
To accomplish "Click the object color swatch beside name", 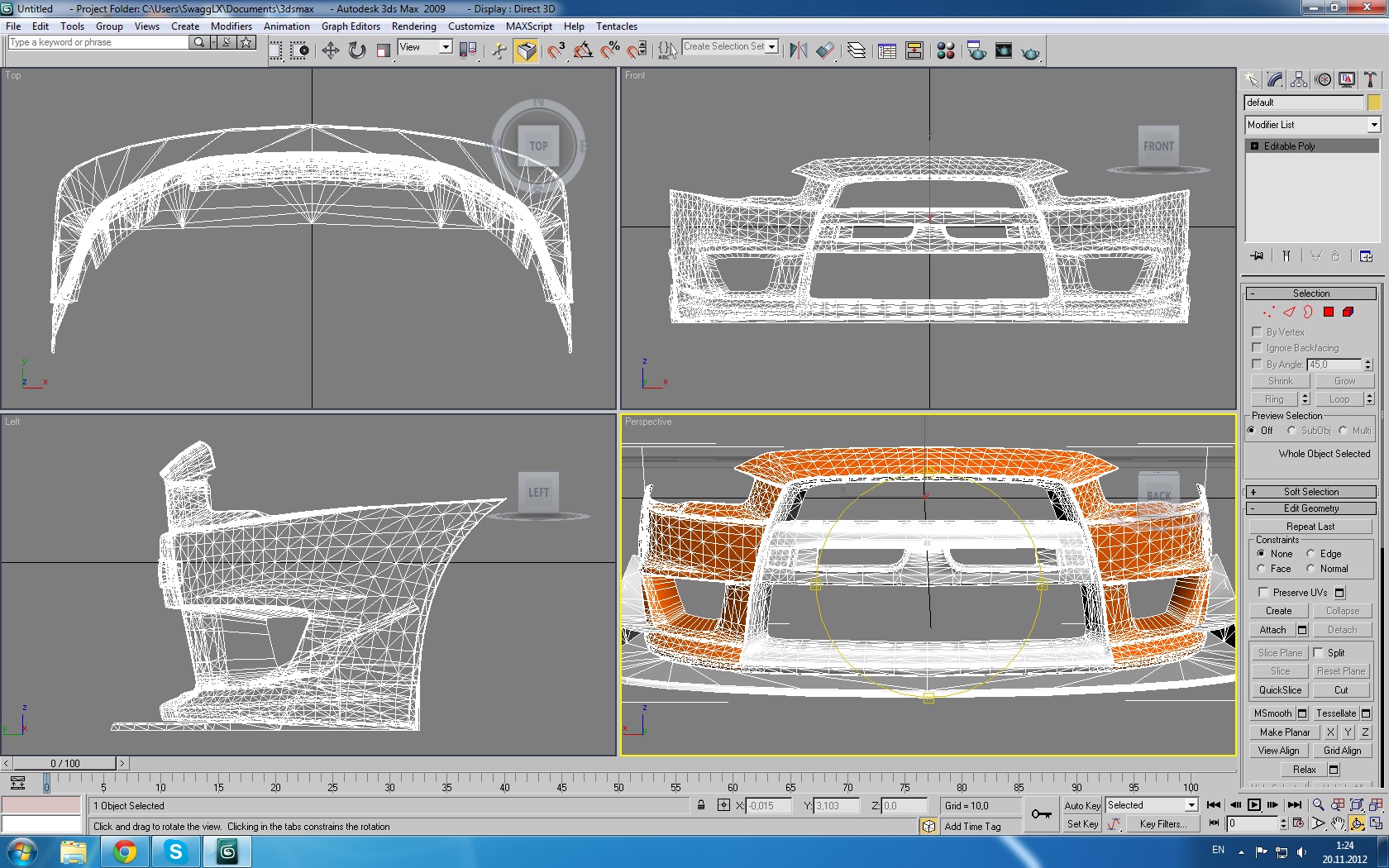I will tap(1374, 103).
